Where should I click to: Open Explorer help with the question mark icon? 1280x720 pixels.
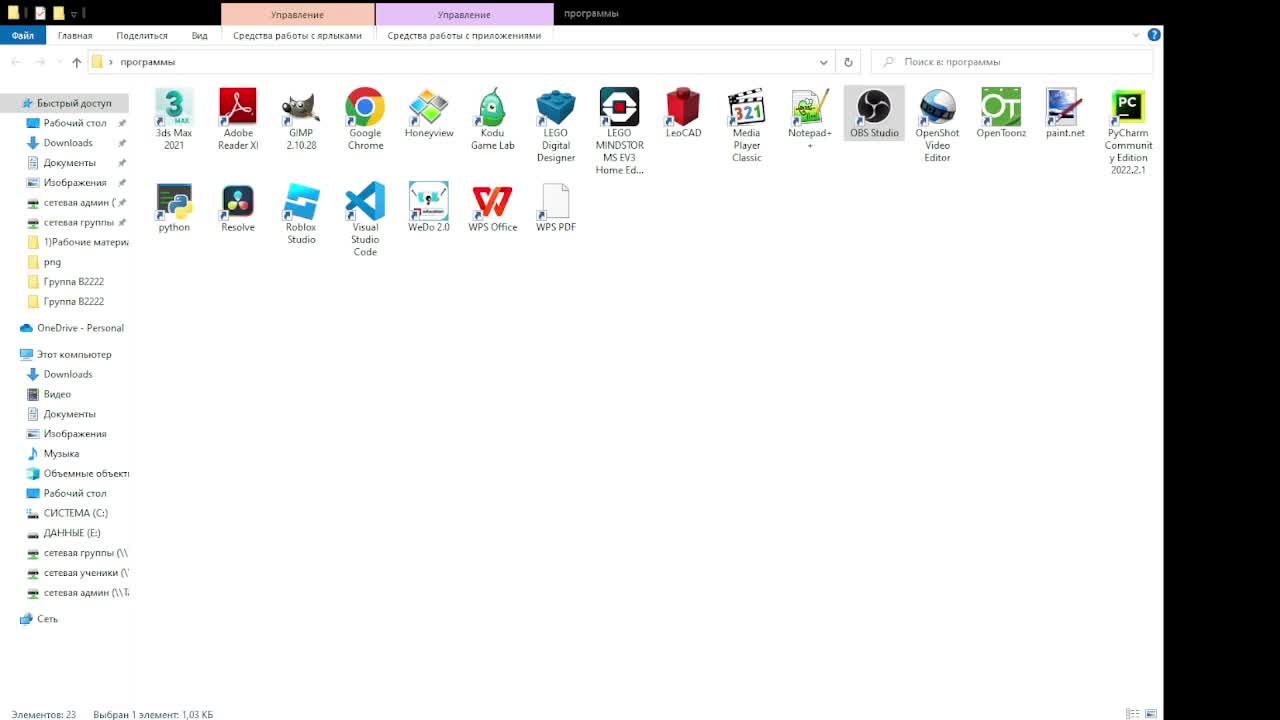[1154, 35]
